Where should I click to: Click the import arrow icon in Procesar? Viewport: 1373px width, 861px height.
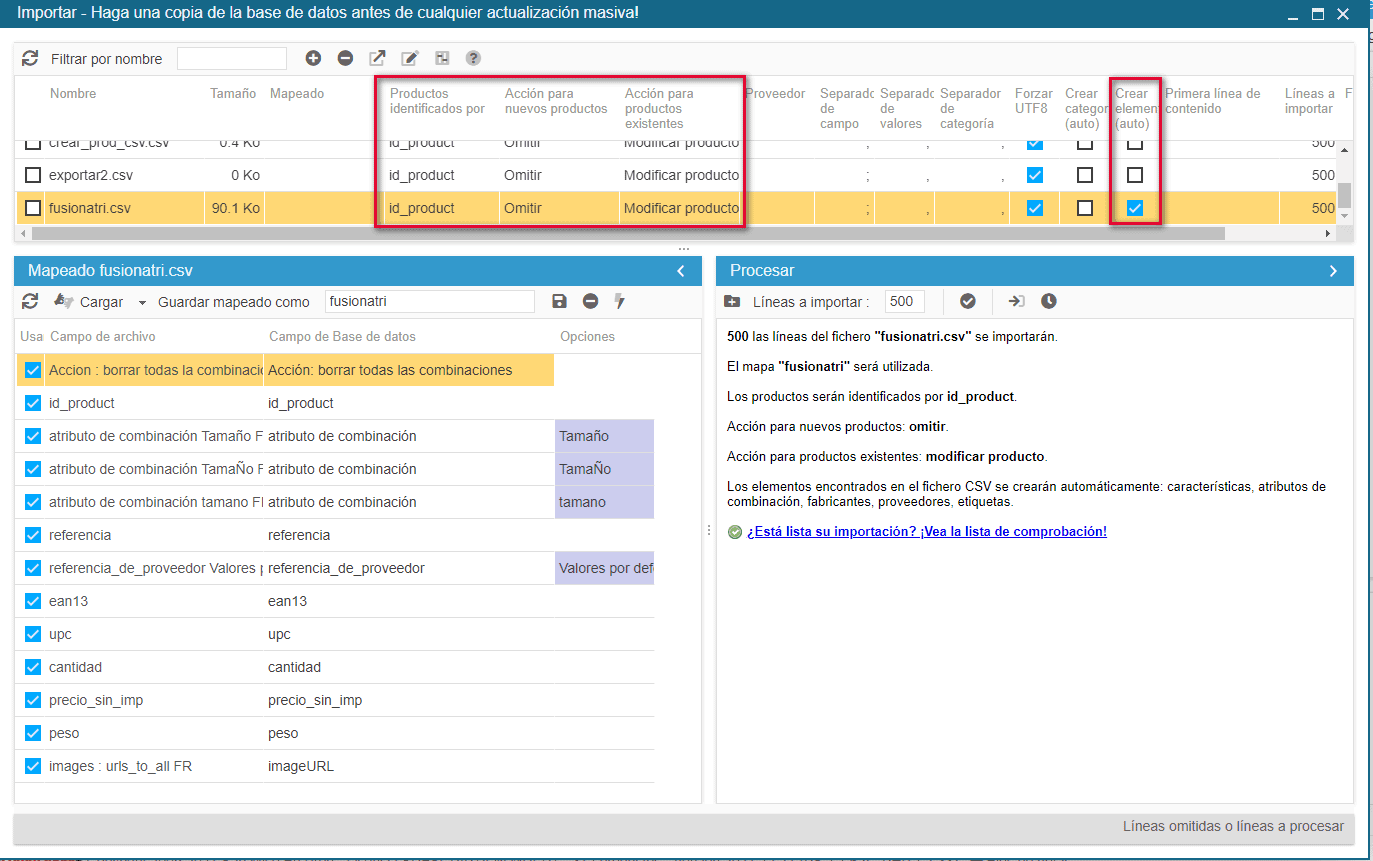click(1016, 301)
